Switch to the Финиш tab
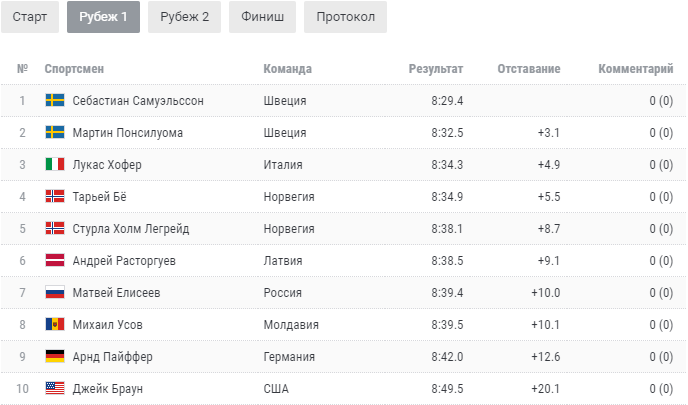The width and height of the screenshot is (688, 405). 262,17
